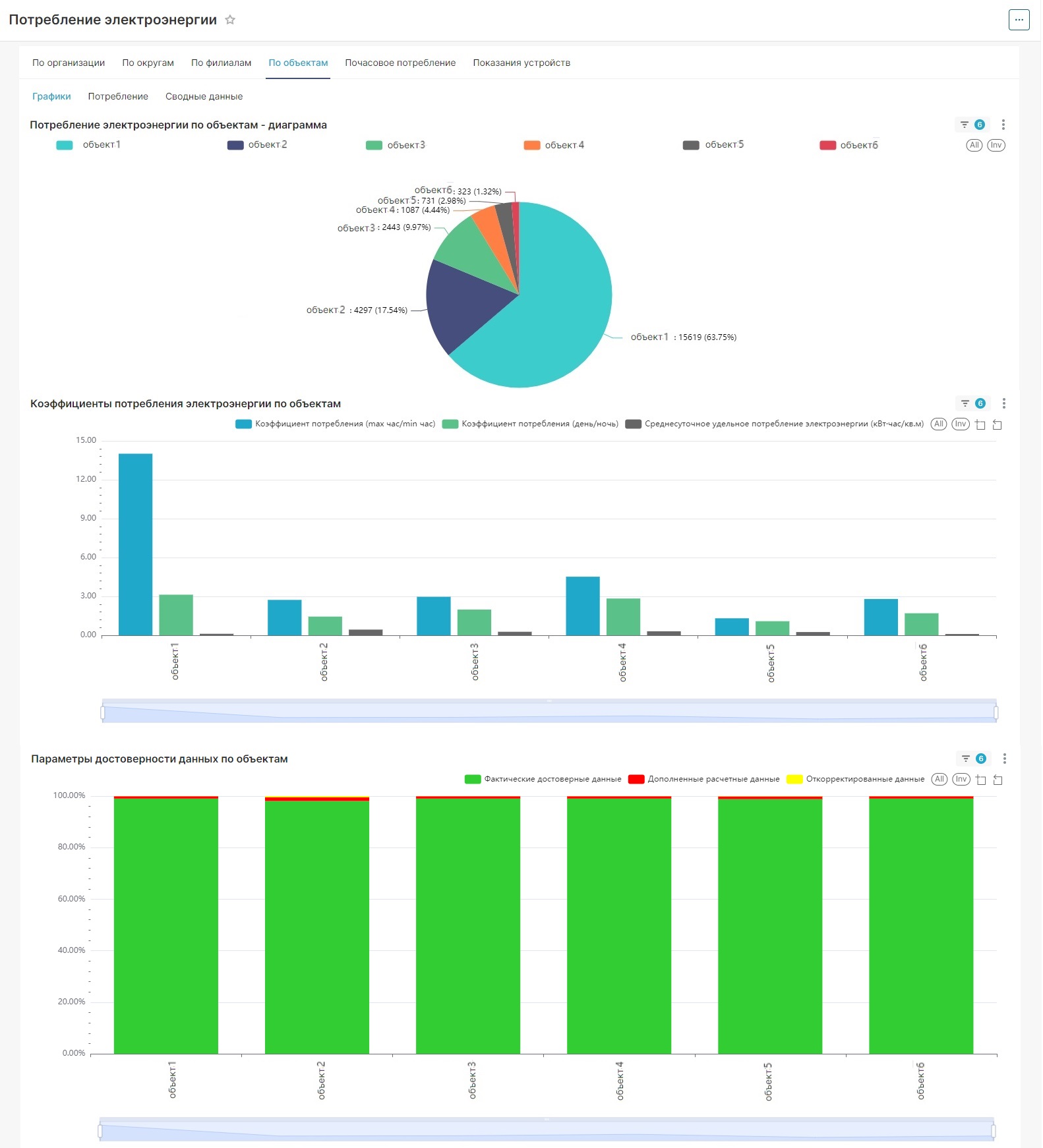Open the Сводные данные sub-tab
Screen dimensions: 1043x1148
204,96
